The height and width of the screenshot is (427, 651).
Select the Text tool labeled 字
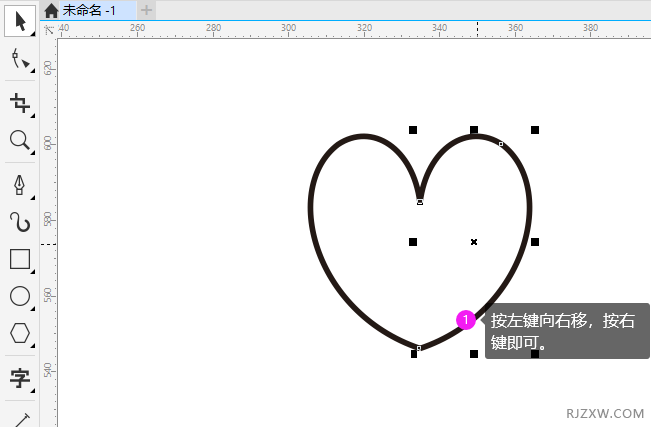(20, 378)
